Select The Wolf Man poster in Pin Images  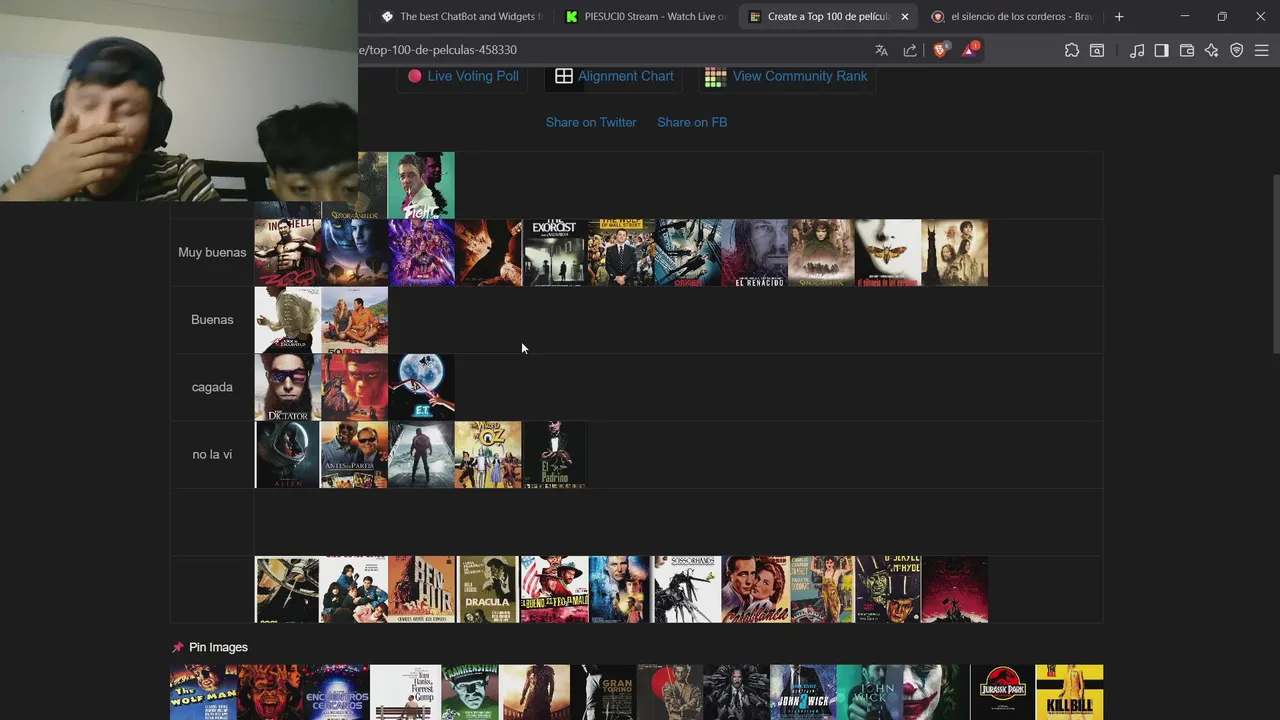click(203, 692)
